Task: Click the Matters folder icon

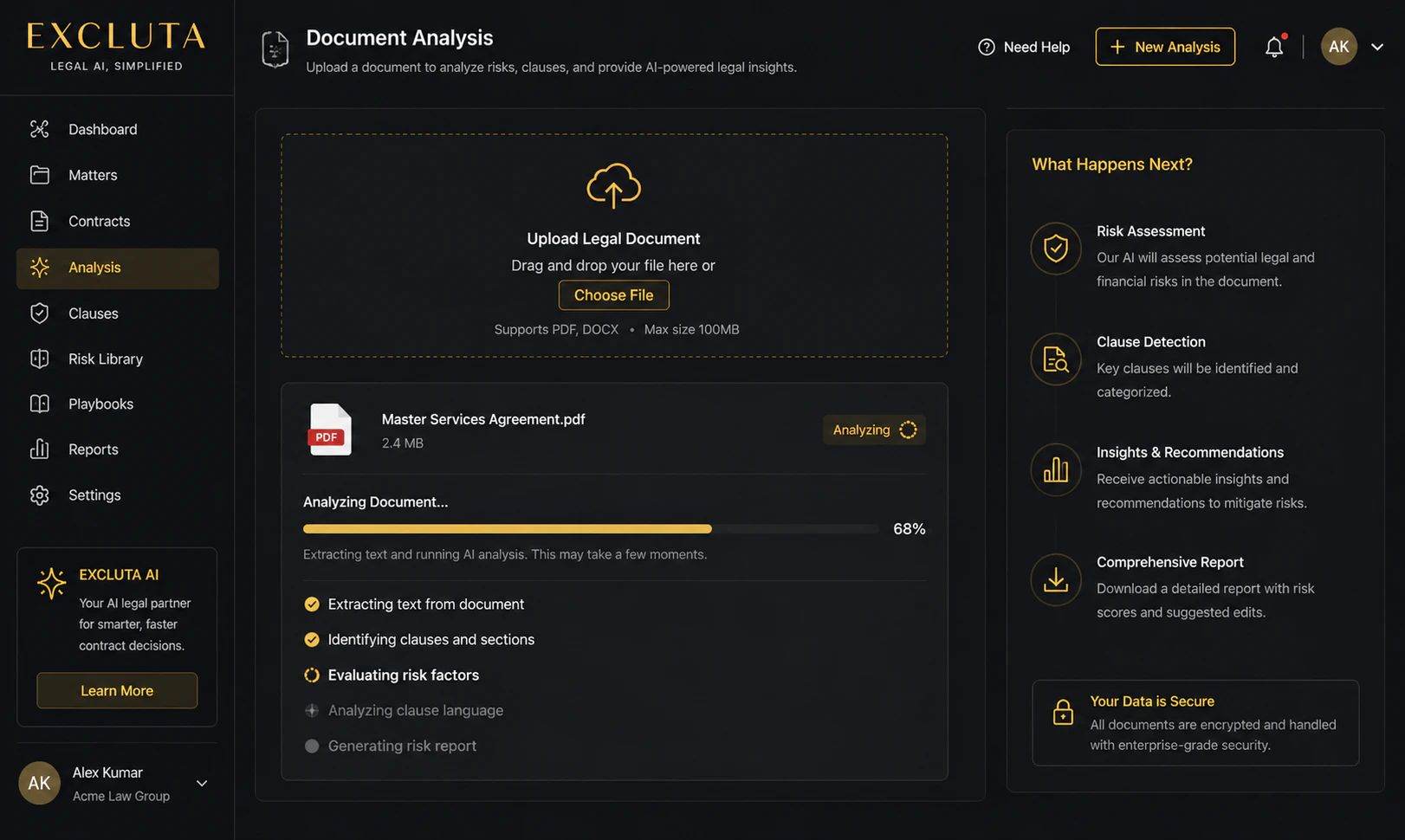Action: pos(39,175)
